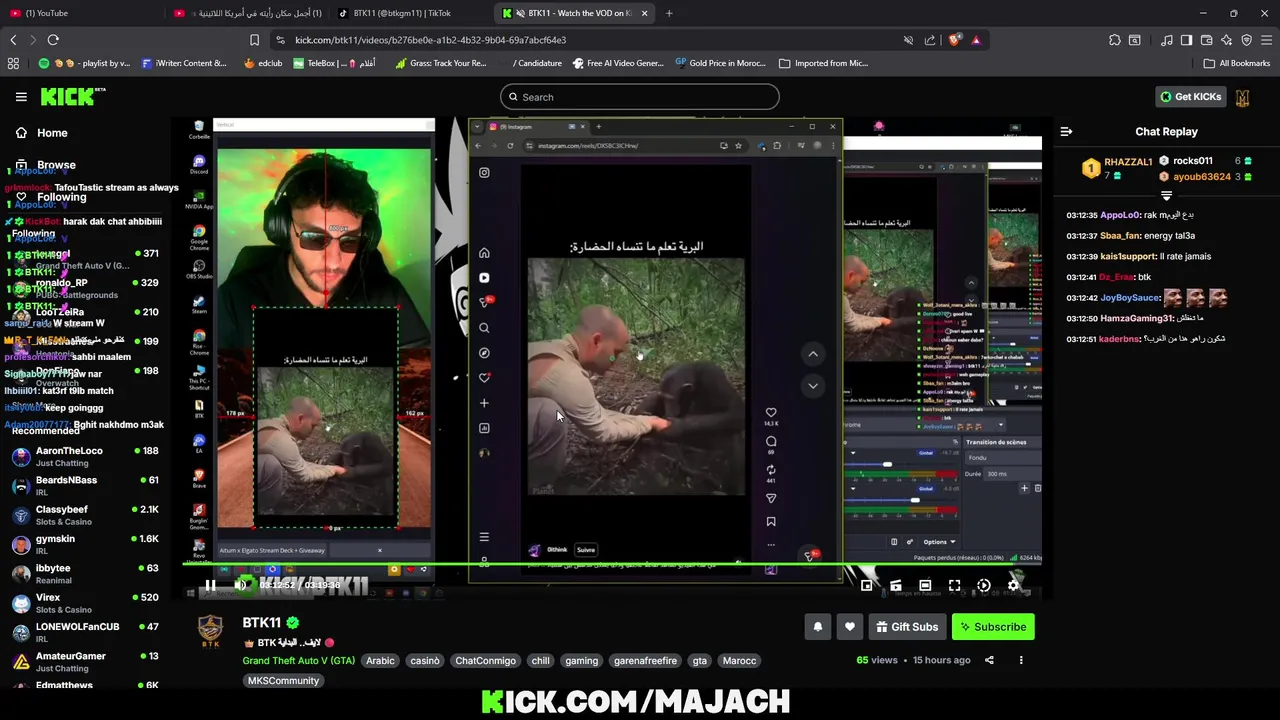Open the browser apps grid icon
Image resolution: width=1280 pixels, height=720 pixels.
(x=13, y=63)
